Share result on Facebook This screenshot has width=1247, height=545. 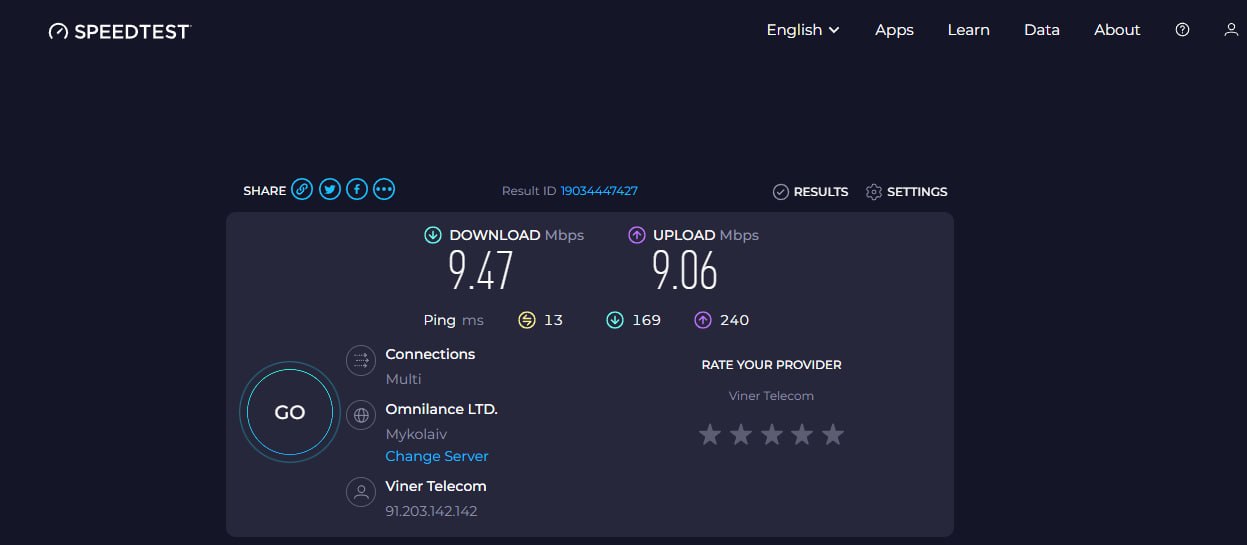point(357,189)
